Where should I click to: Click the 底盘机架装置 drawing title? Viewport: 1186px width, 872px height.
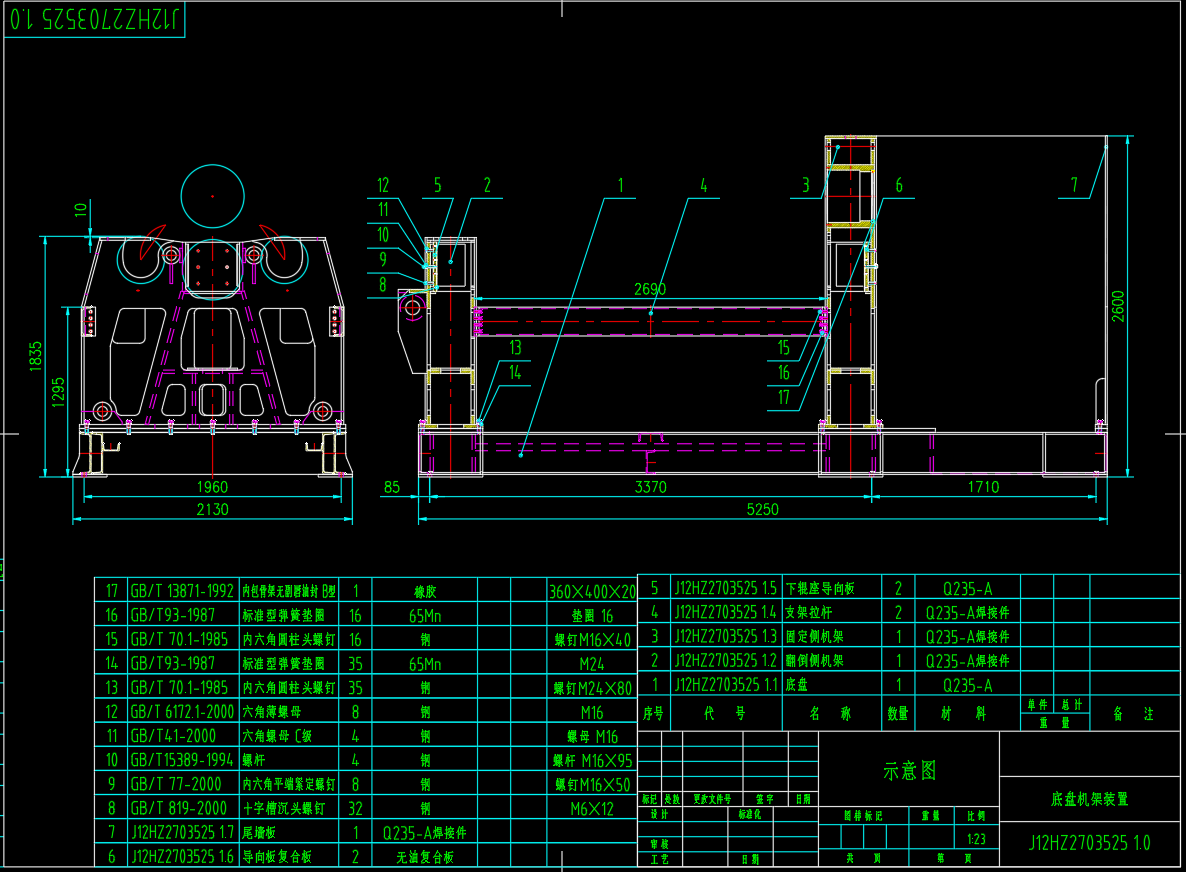(1089, 799)
